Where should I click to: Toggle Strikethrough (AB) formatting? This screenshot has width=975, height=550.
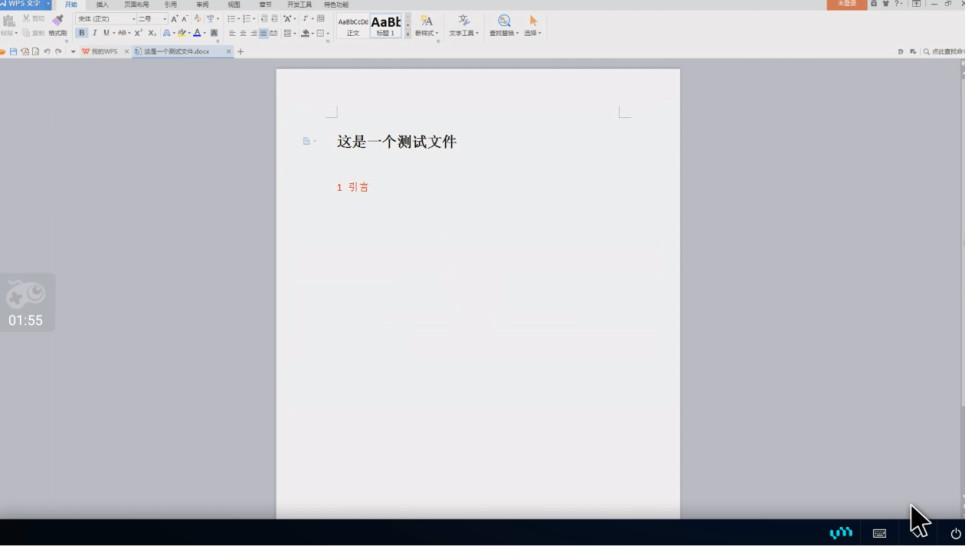tap(122, 33)
